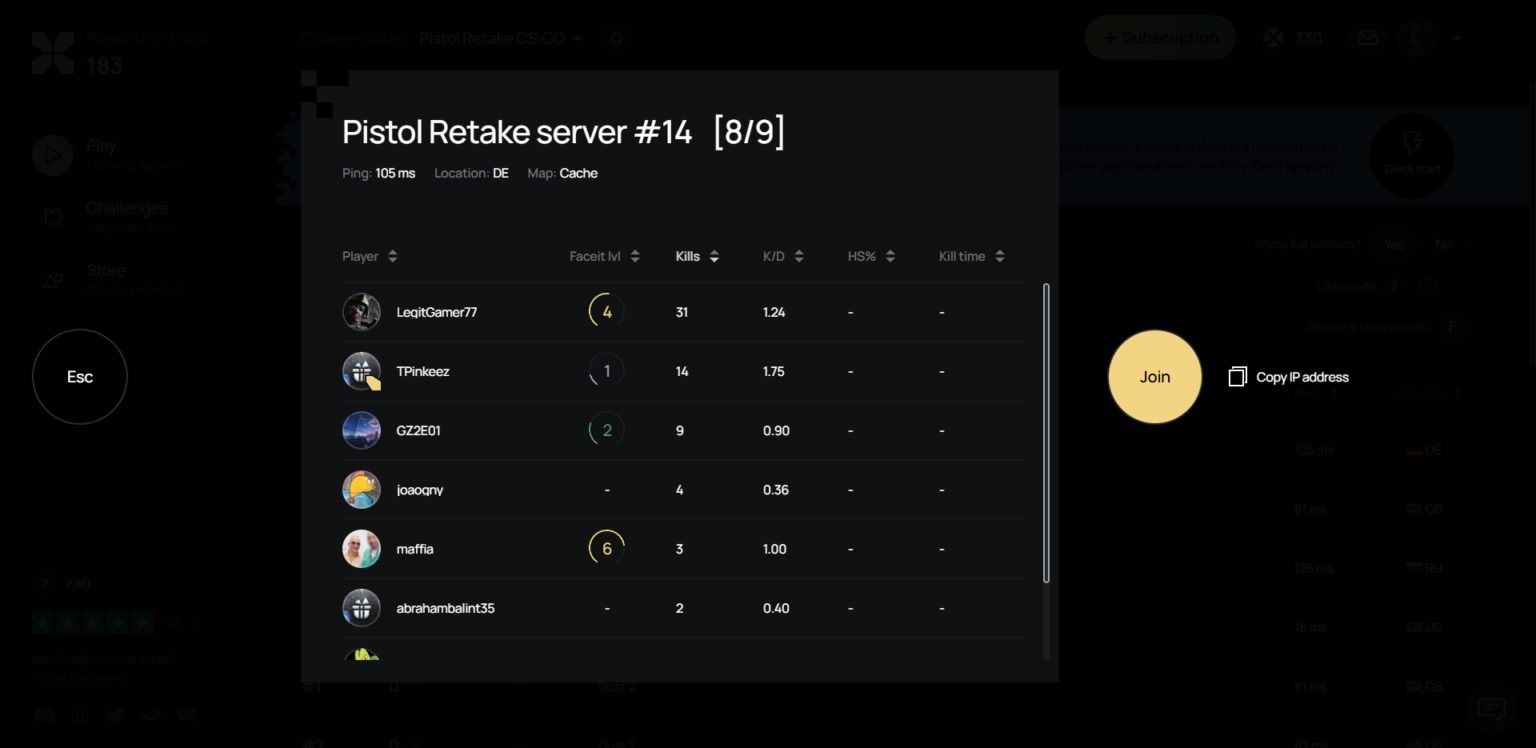
Task: Sort players by Kills column
Action: pos(697,256)
